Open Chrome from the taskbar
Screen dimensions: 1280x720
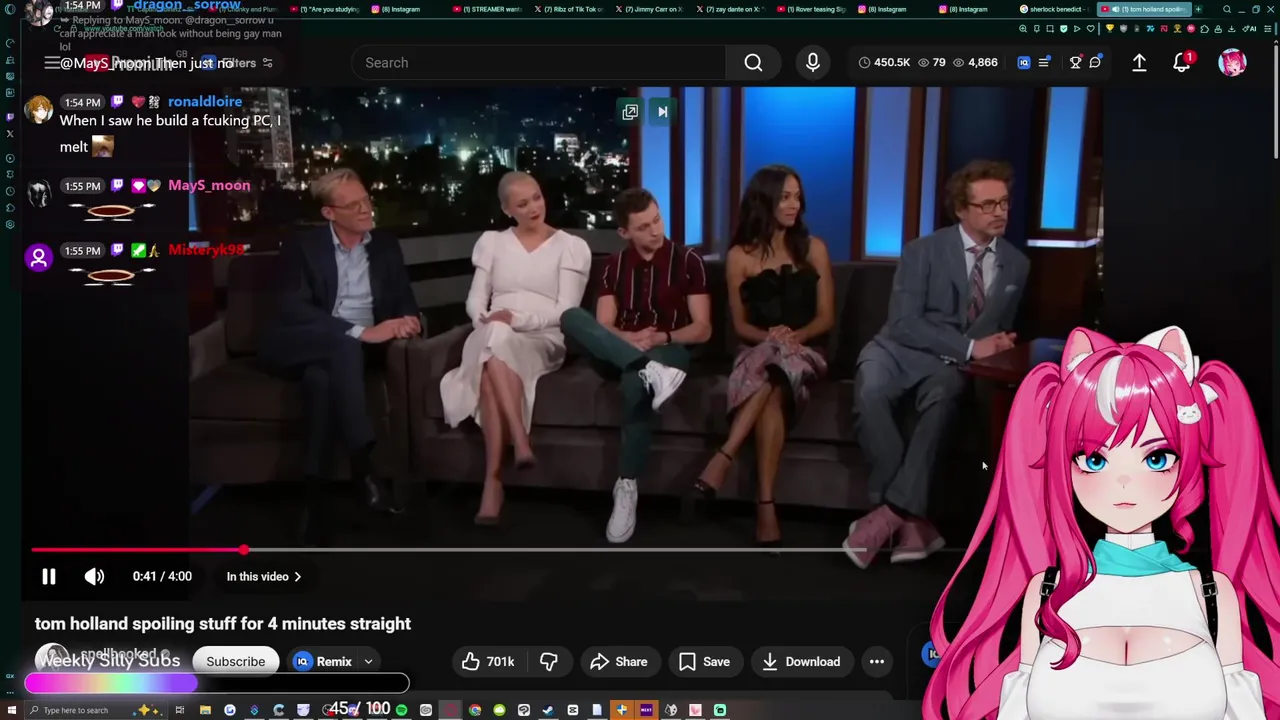pyautogui.click(x=475, y=710)
